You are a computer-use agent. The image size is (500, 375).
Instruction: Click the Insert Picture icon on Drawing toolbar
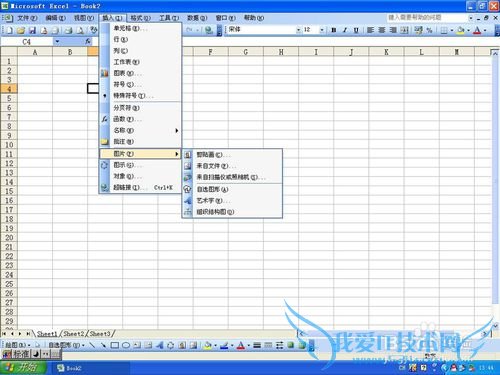(x=193, y=345)
